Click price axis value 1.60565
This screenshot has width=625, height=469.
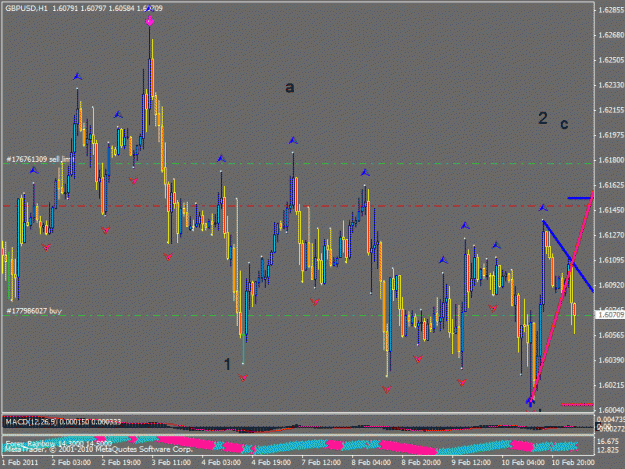click(611, 335)
